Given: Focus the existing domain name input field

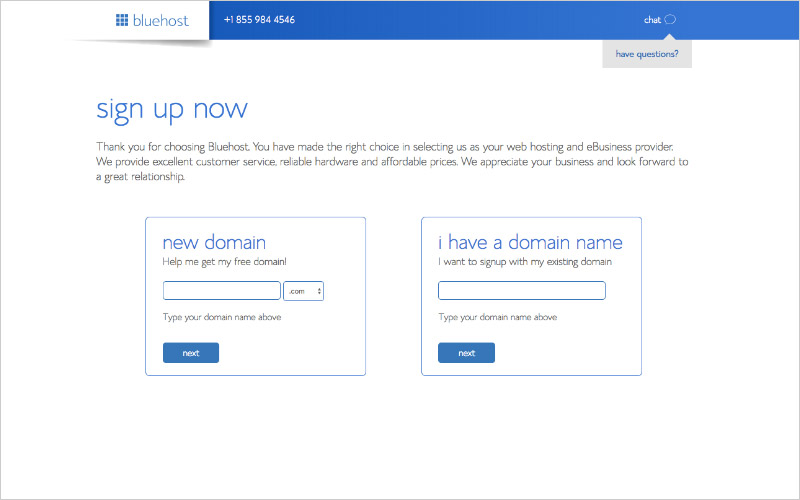Looking at the screenshot, I should [522, 291].
